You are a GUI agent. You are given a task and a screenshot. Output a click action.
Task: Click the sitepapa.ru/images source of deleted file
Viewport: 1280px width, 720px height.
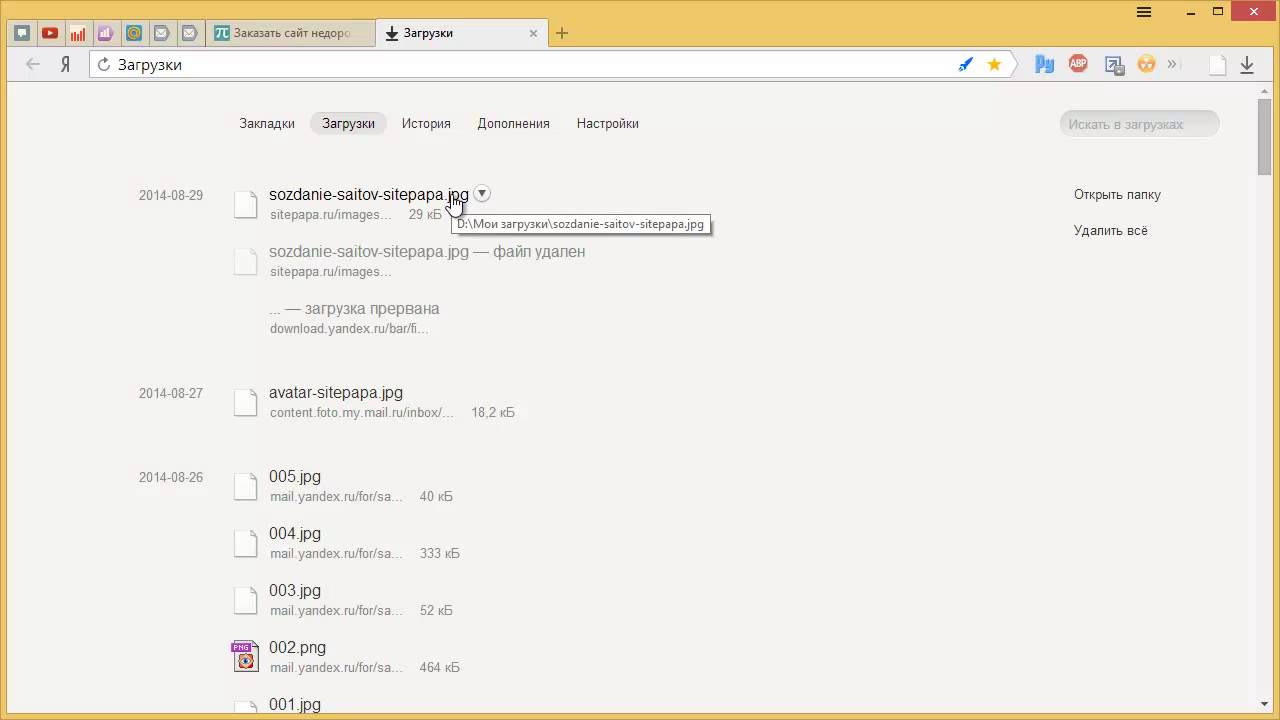tap(330, 272)
